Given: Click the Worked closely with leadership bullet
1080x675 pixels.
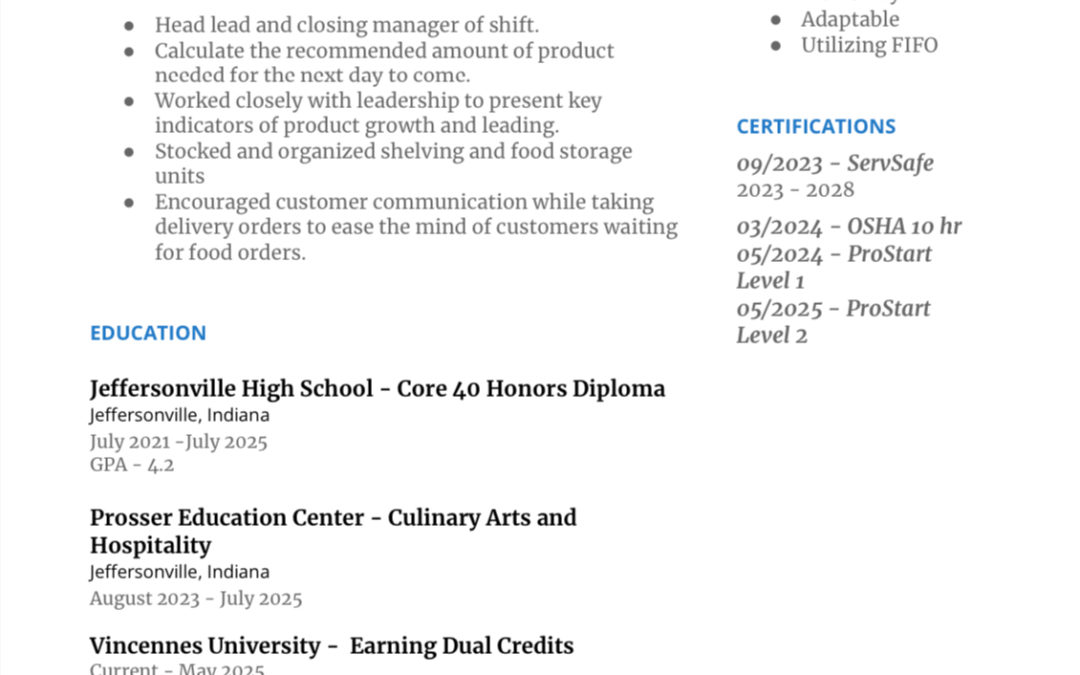Looking at the screenshot, I should tap(378, 100).
